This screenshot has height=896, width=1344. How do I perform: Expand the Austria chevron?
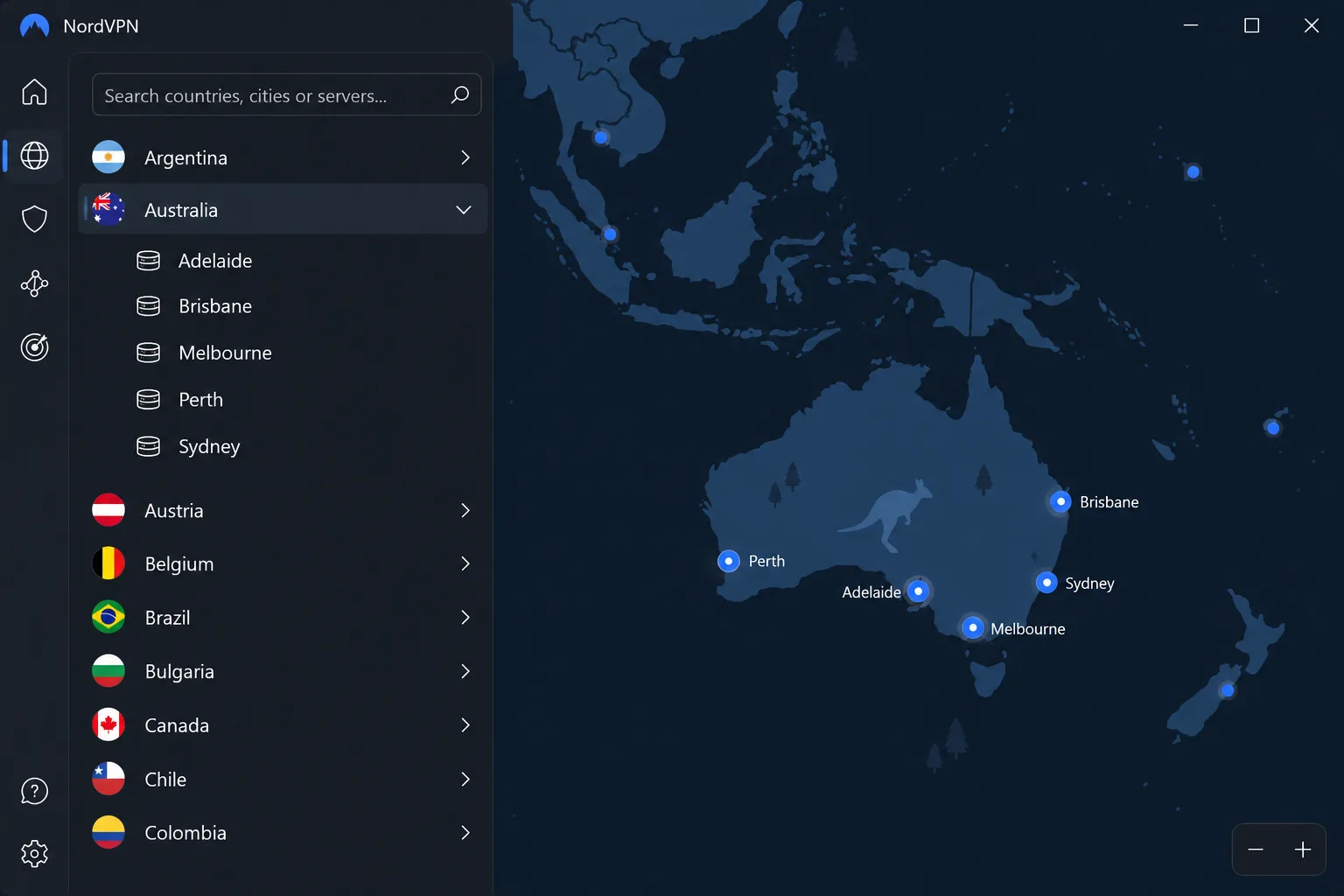tap(465, 510)
